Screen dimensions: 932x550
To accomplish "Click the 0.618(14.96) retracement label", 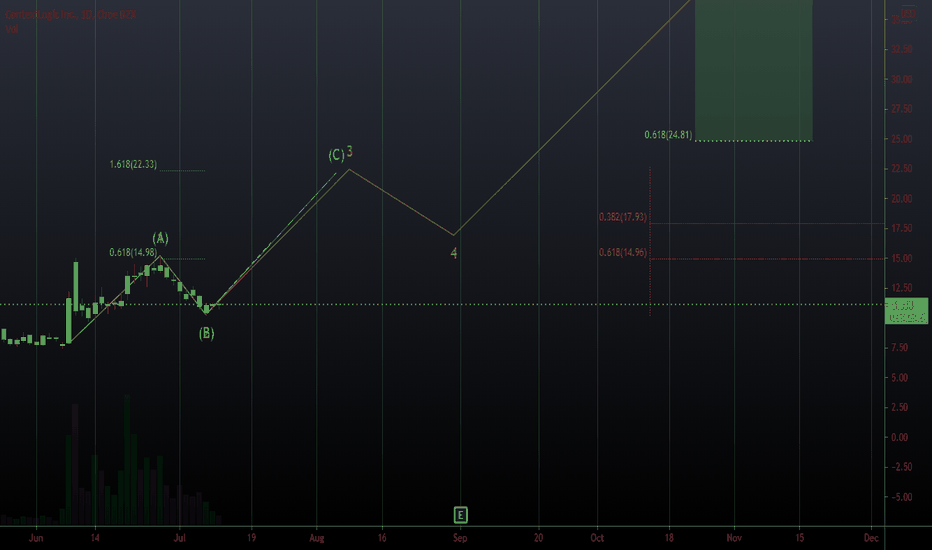I will click(623, 253).
